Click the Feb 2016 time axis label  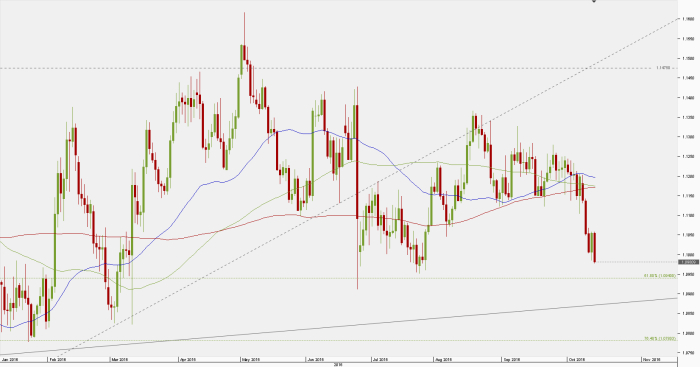point(58,359)
